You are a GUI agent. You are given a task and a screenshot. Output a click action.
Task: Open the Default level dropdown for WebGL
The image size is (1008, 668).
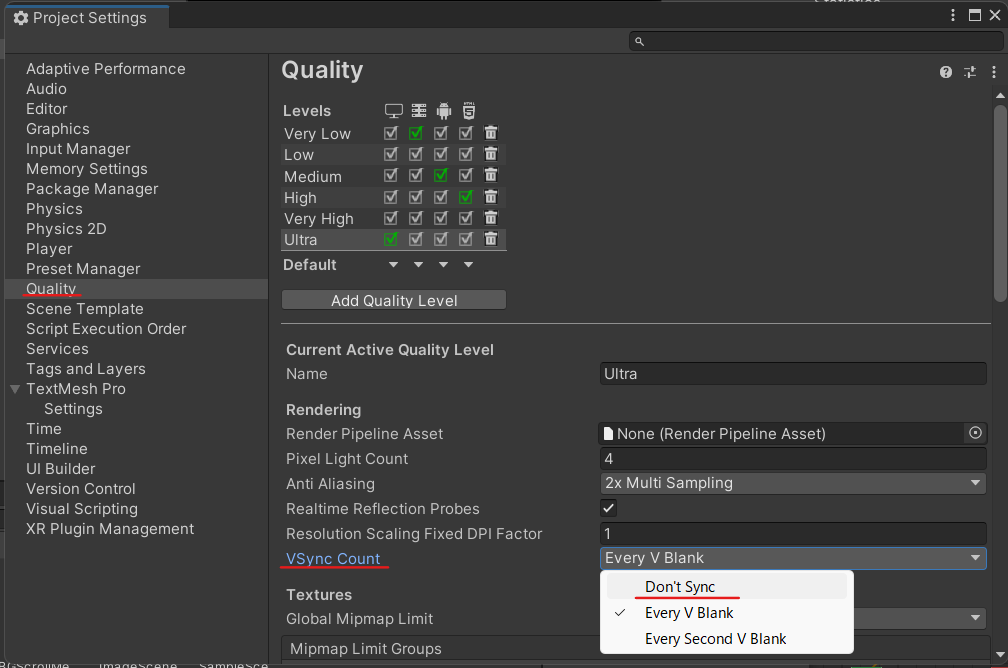pyautogui.click(x=469, y=265)
